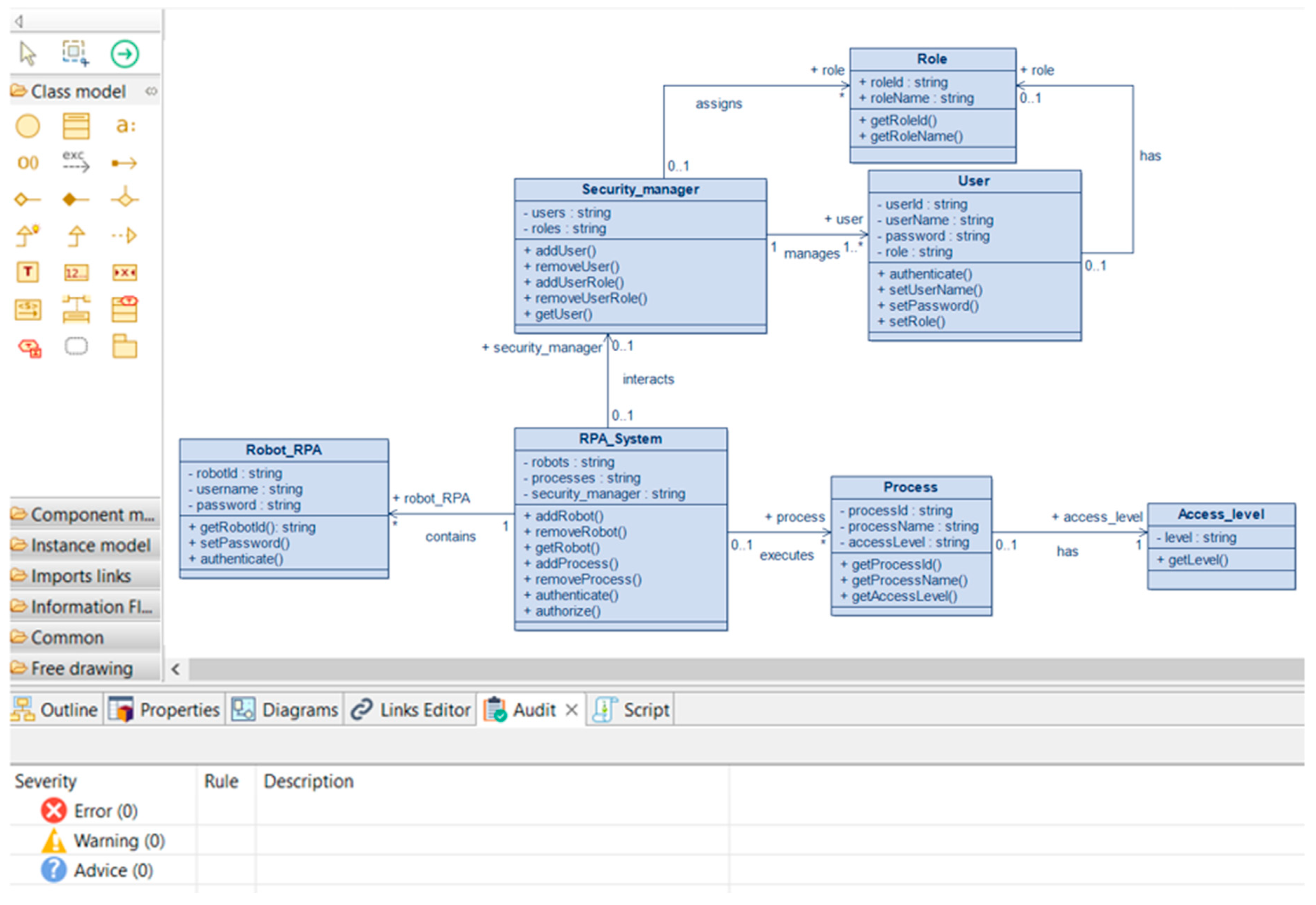Select the enumeration literal 'x' tool
Viewport: 1316px width, 905px height.
click(x=124, y=273)
